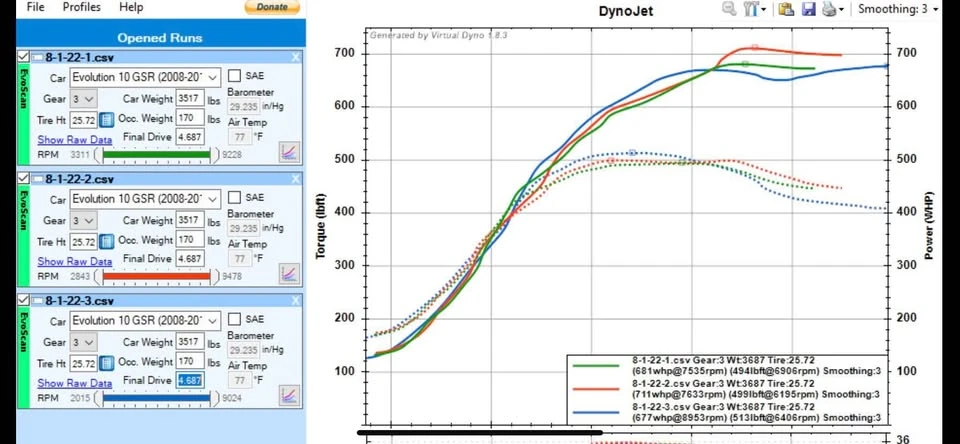Click graph icon in 8-1-22-3.csv panel
Screen dimensions: 960x444
290,396
